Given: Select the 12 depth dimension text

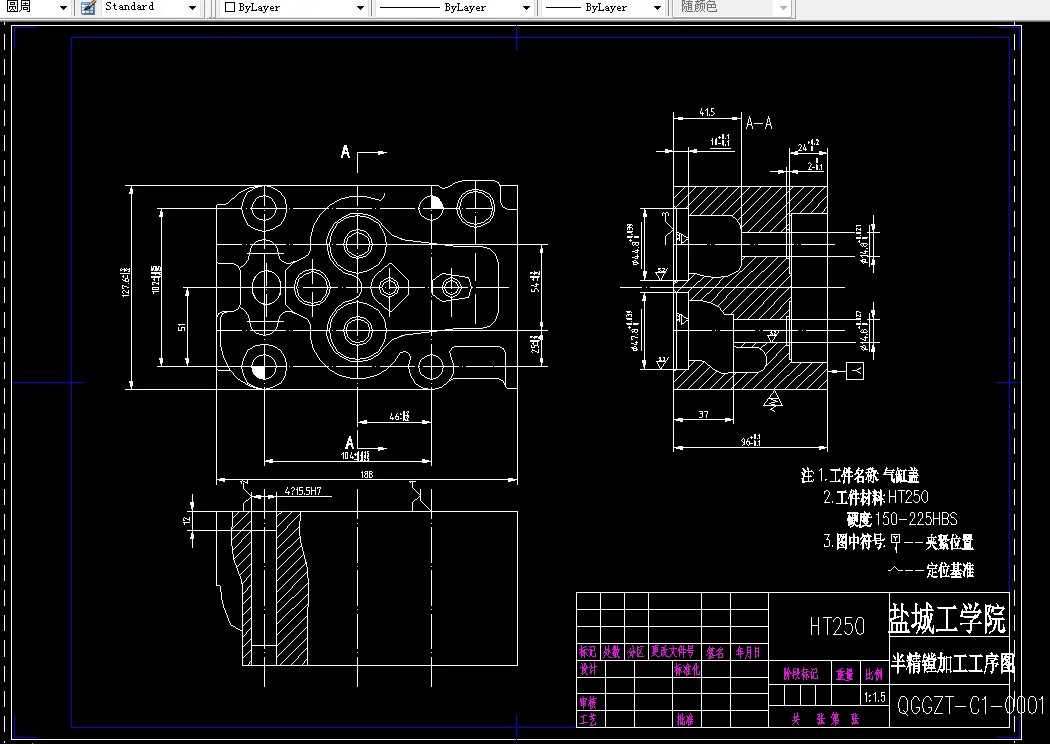Looking at the screenshot, I should 188,520.
